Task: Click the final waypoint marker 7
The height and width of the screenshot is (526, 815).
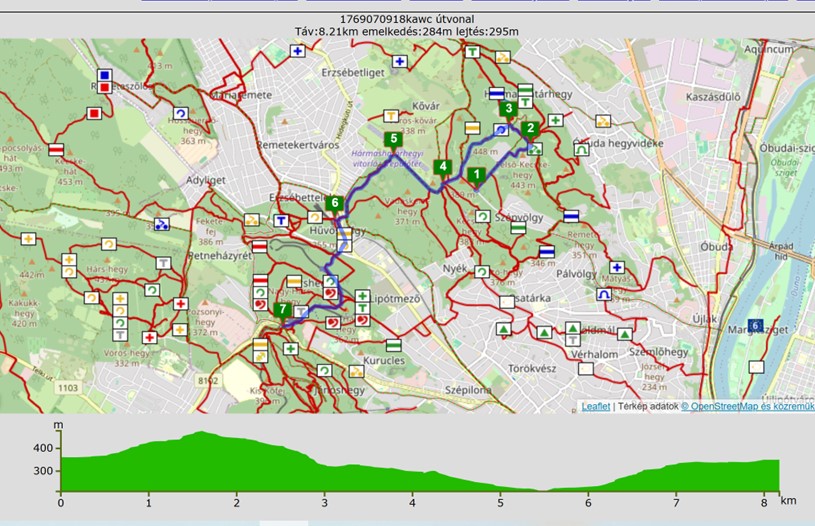Action: (x=283, y=310)
